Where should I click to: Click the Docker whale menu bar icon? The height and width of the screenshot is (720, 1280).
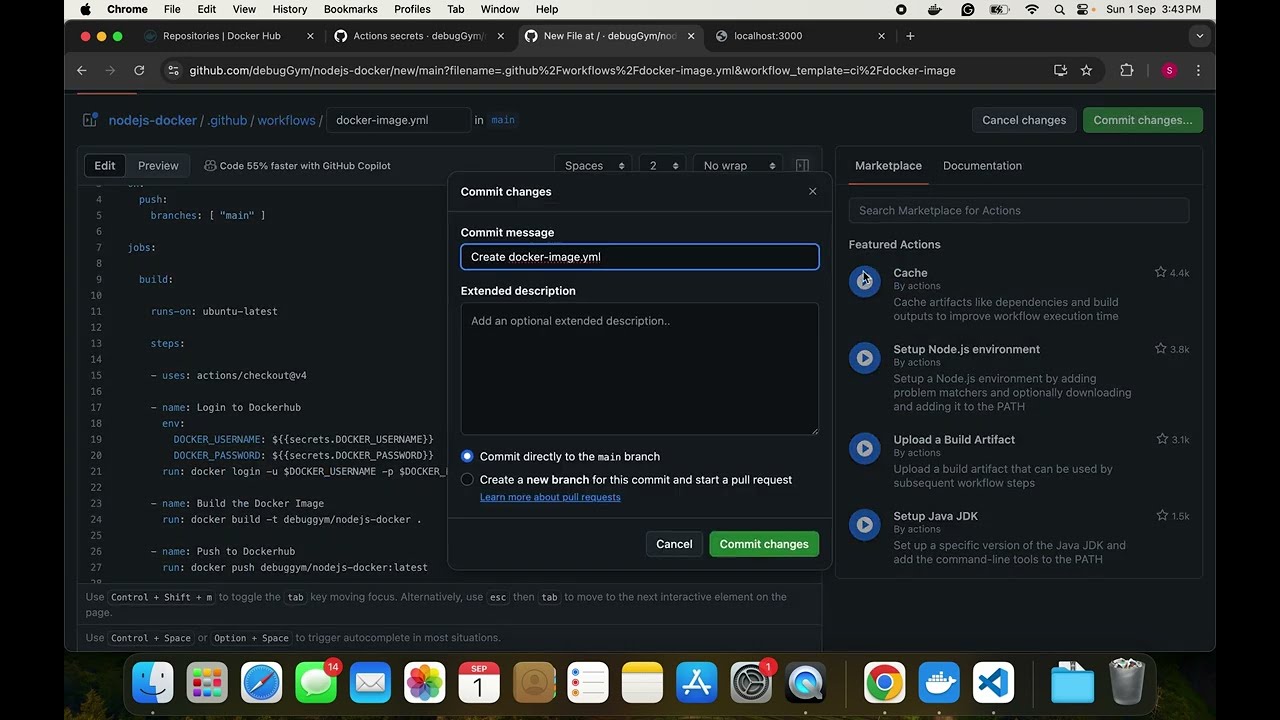point(935,9)
